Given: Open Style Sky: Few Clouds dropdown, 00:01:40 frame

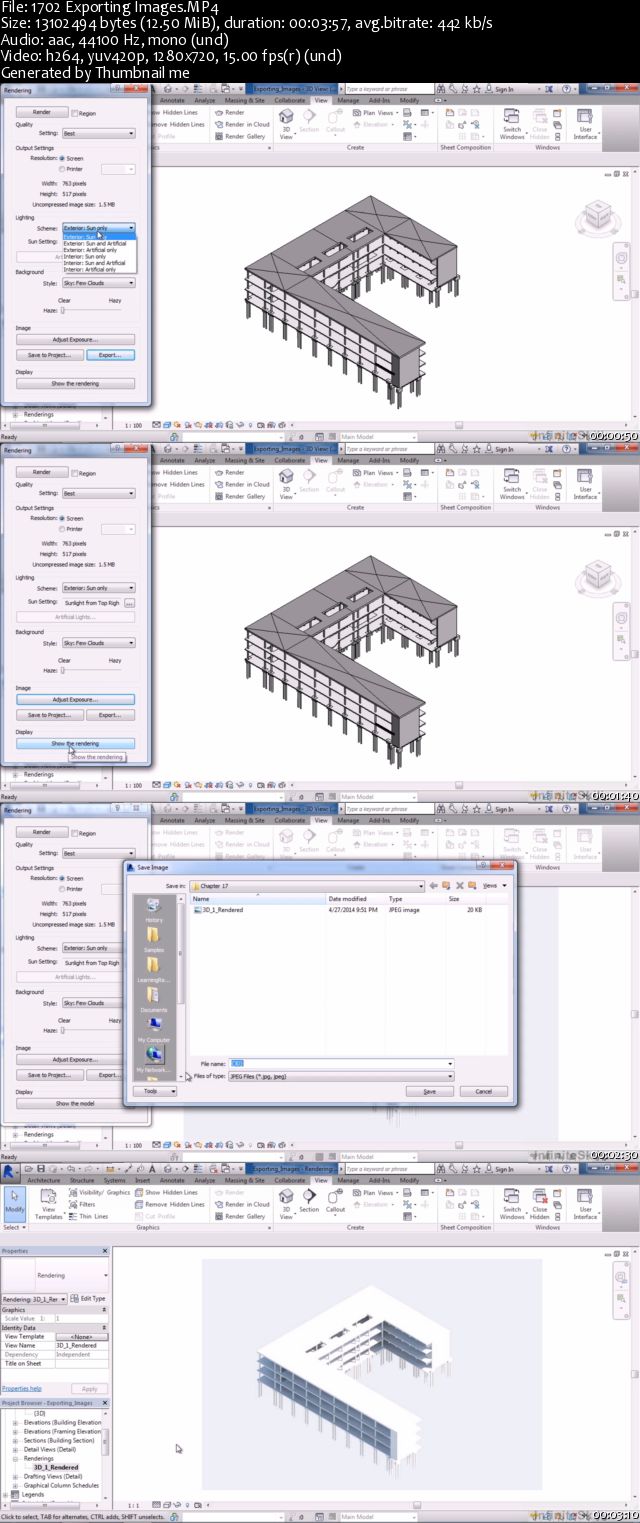Looking at the screenshot, I should point(98,643).
